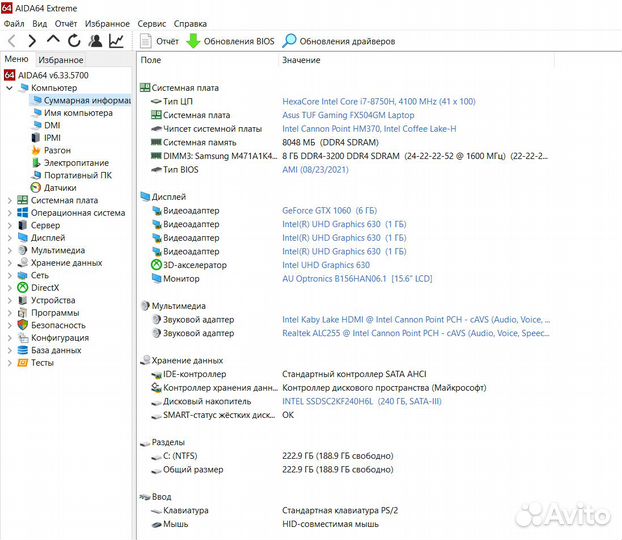Select Портативный ПК tree item
Viewport: 622px width, 540px height.
coord(78,175)
